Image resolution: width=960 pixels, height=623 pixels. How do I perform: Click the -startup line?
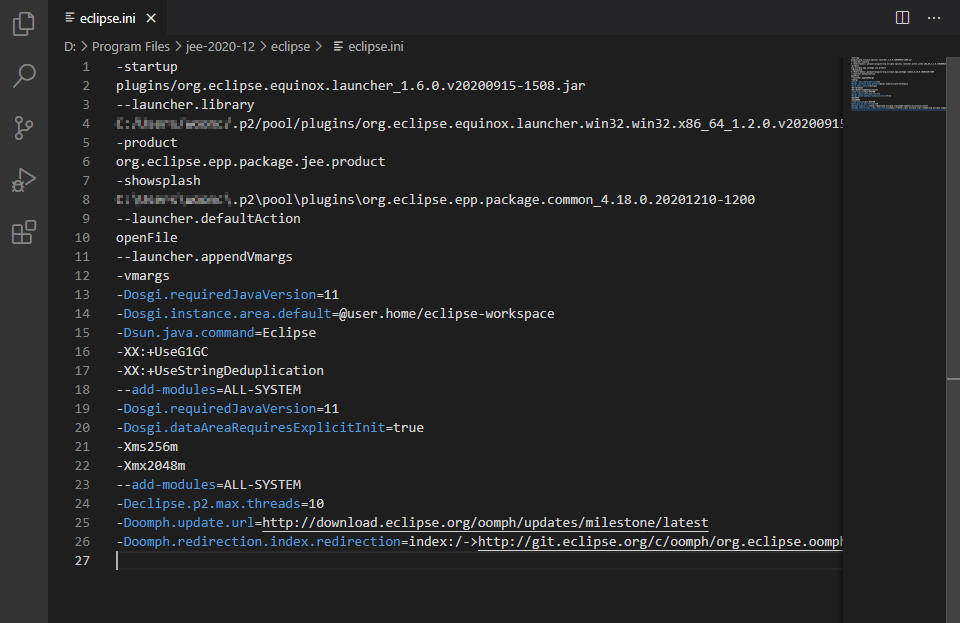[x=147, y=67]
